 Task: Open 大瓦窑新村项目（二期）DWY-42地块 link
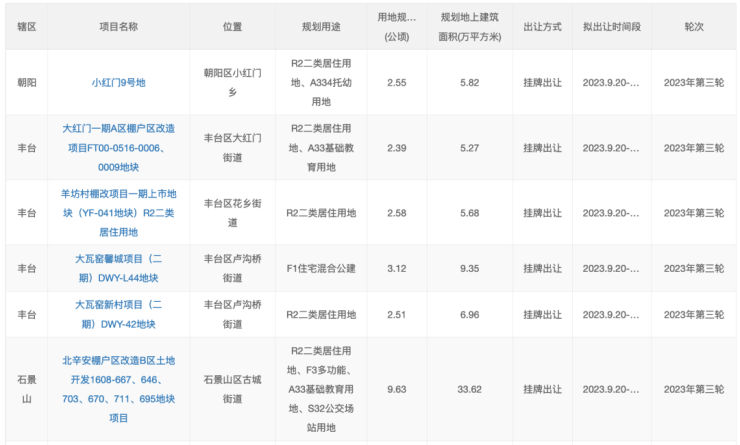[x=118, y=314]
